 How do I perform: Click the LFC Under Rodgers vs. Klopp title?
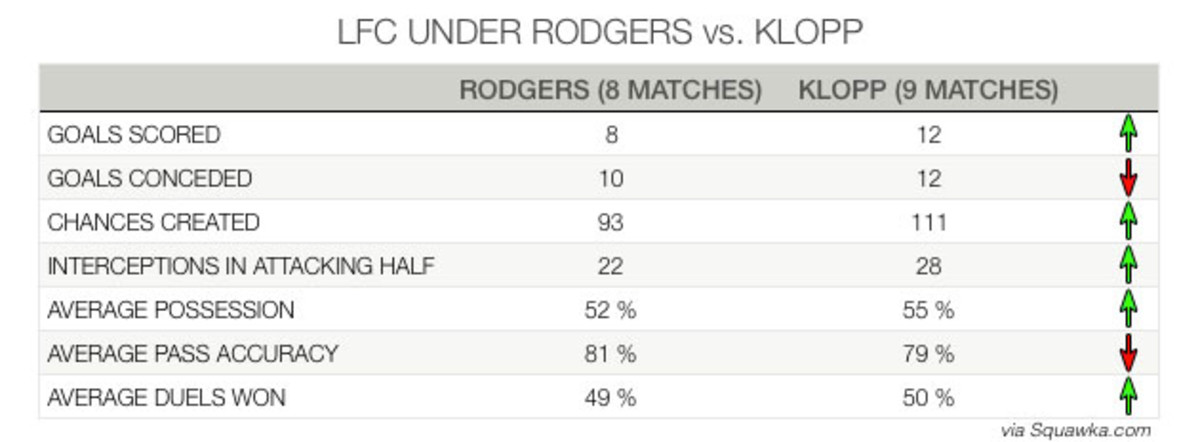[x=600, y=33]
